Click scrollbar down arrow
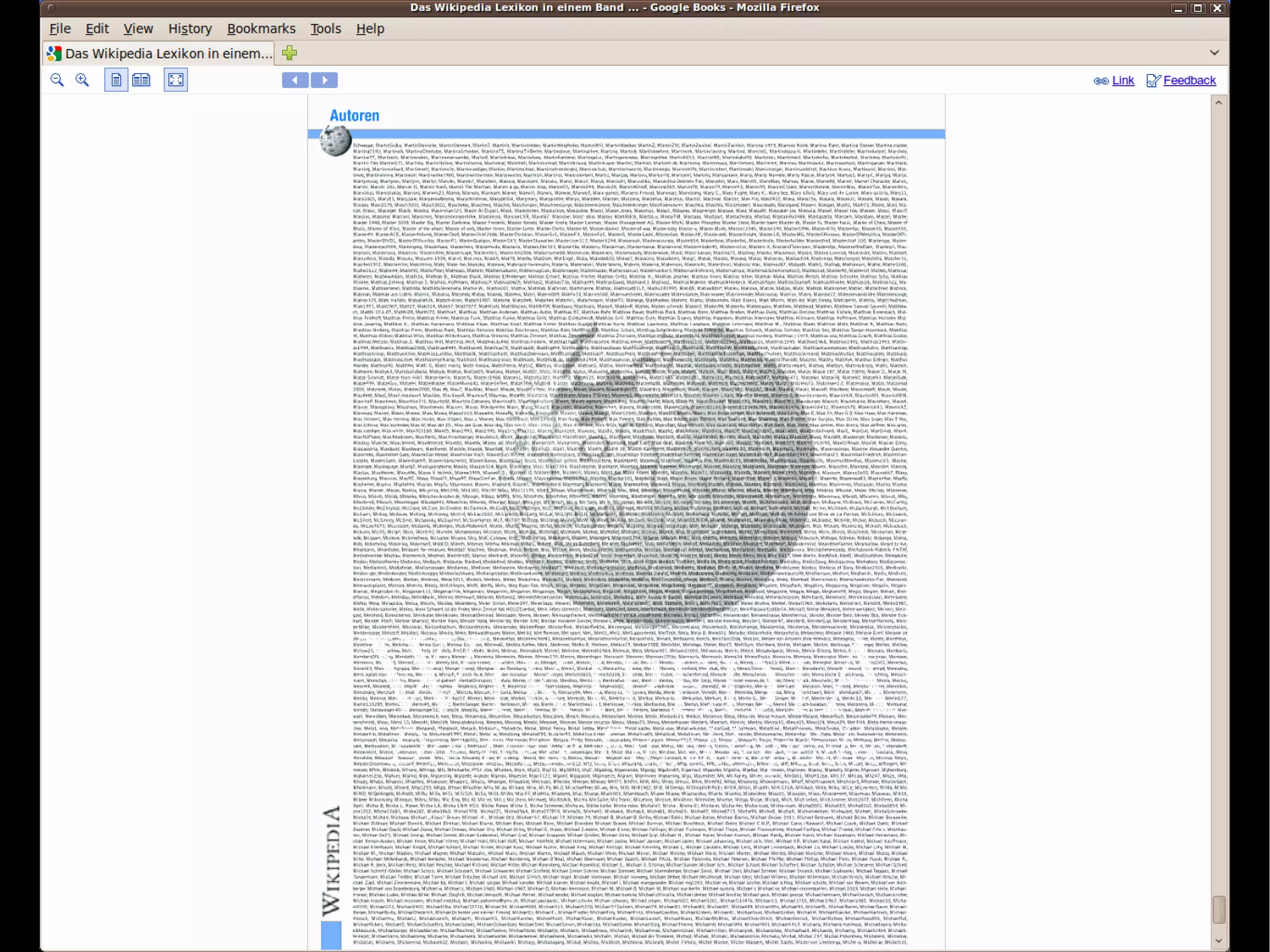Viewport: 1270px width, 952px height. click(1219, 940)
